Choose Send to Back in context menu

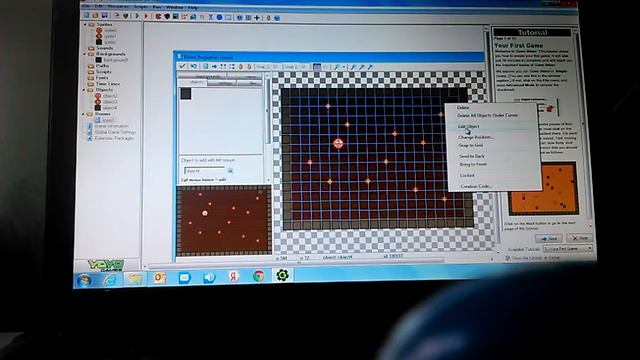[472, 156]
